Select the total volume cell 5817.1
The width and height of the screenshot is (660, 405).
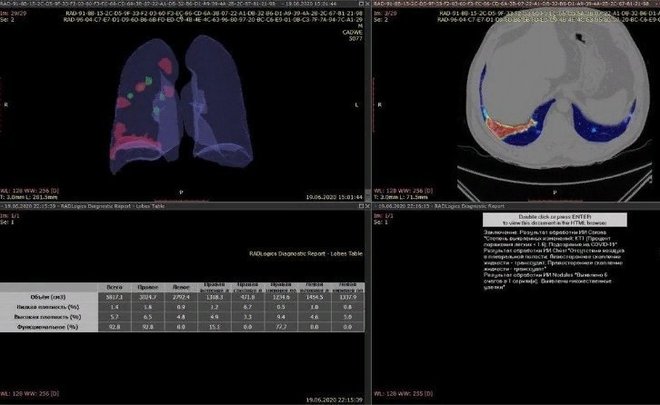pos(115,297)
